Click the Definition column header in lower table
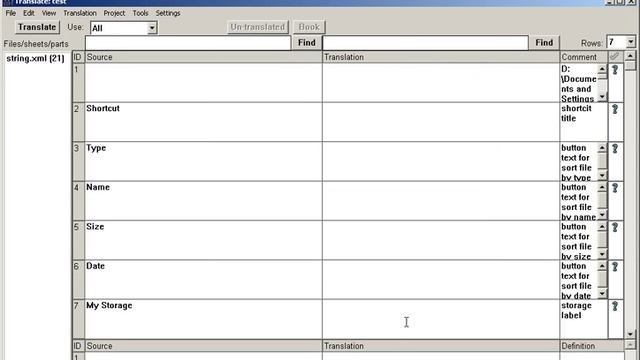This screenshot has height=360, width=640. point(592,346)
